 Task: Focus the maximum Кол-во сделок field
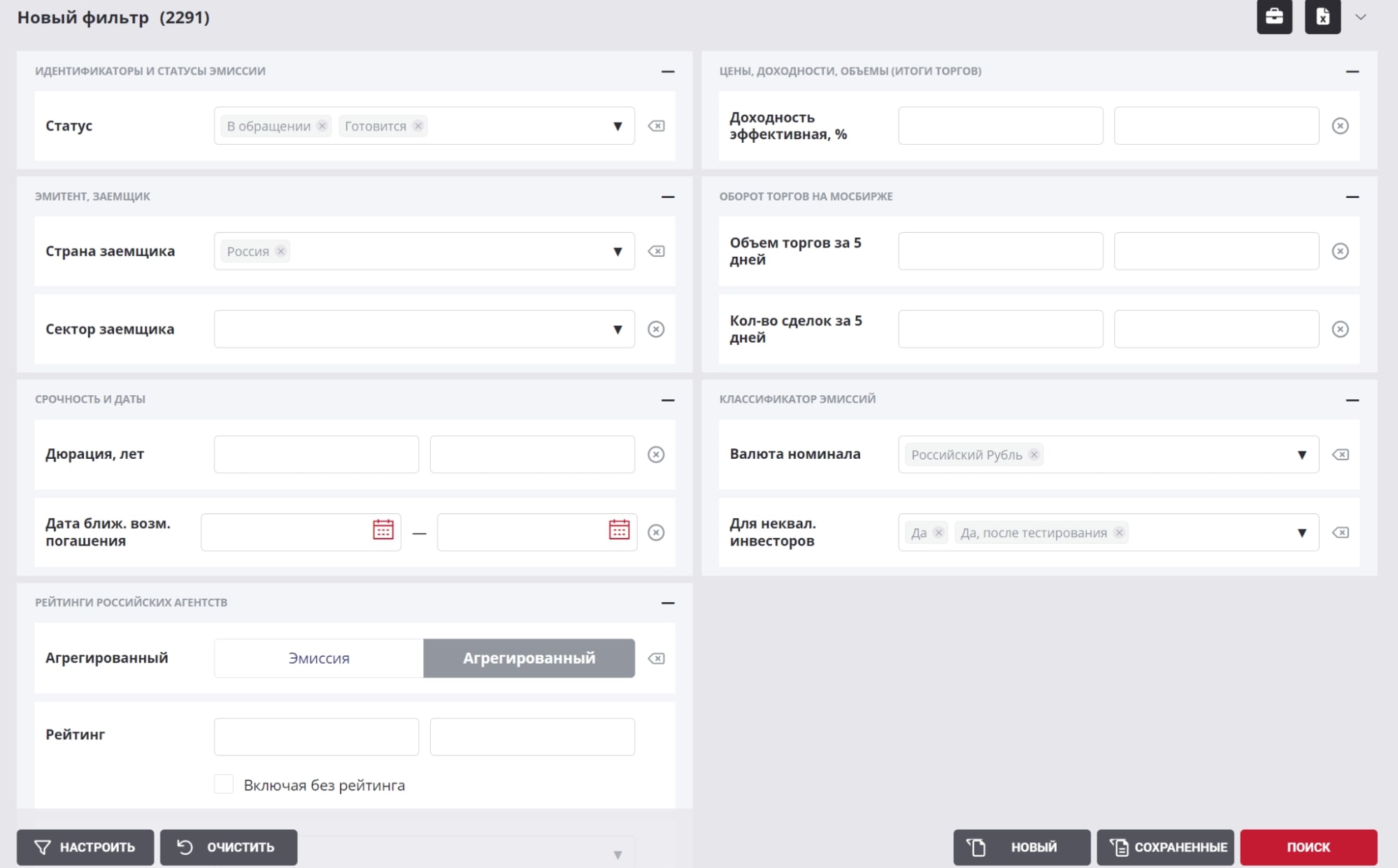(x=1216, y=329)
